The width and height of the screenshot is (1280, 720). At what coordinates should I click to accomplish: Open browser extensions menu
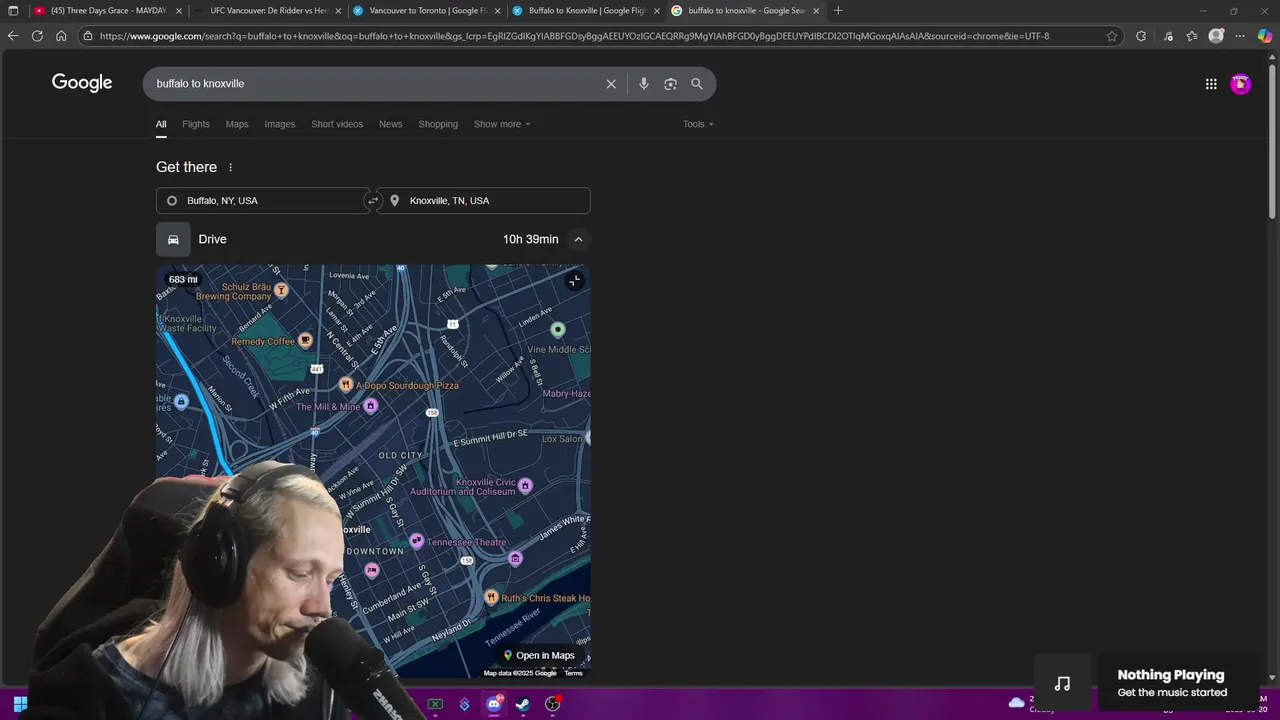pos(1141,36)
